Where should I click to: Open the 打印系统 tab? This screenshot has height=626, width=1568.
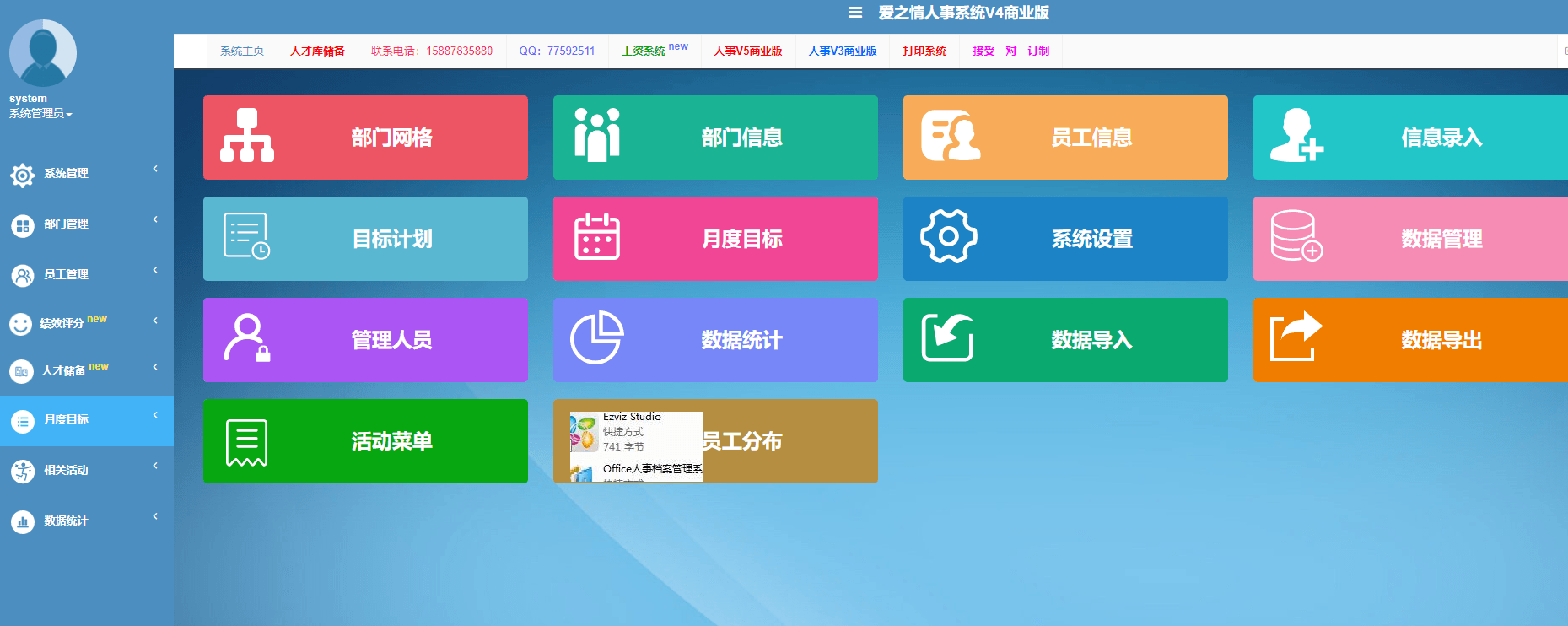coord(924,51)
